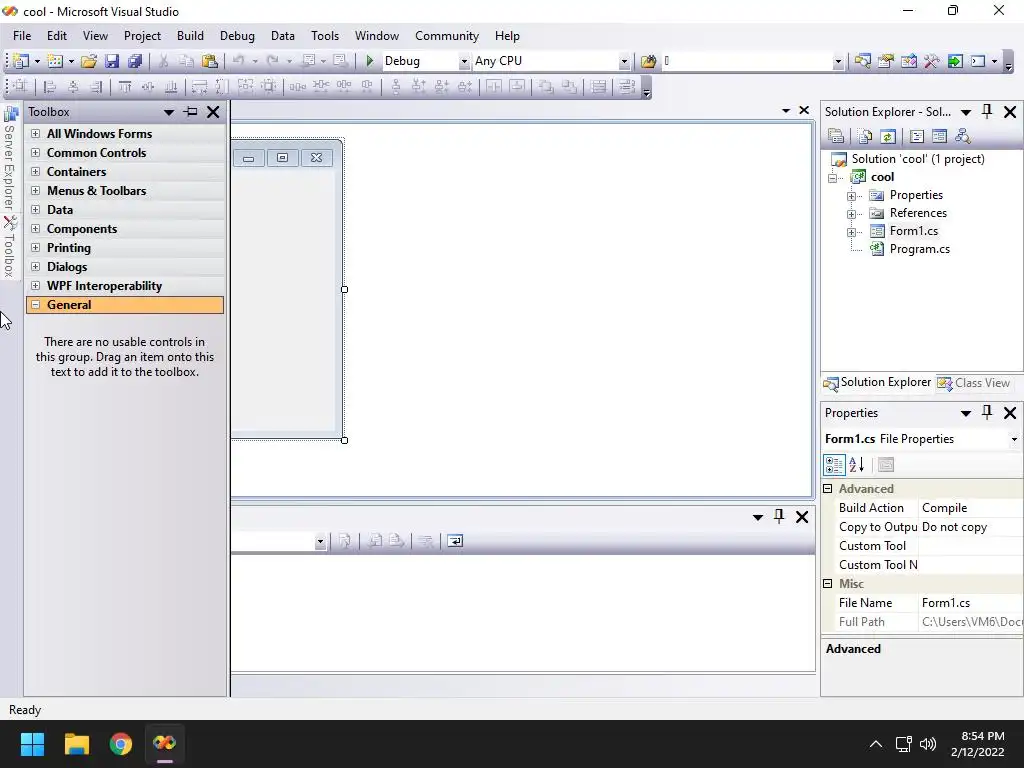Click the New Project toolbar icon
Viewport: 1024px width, 768px height.
(x=20, y=61)
